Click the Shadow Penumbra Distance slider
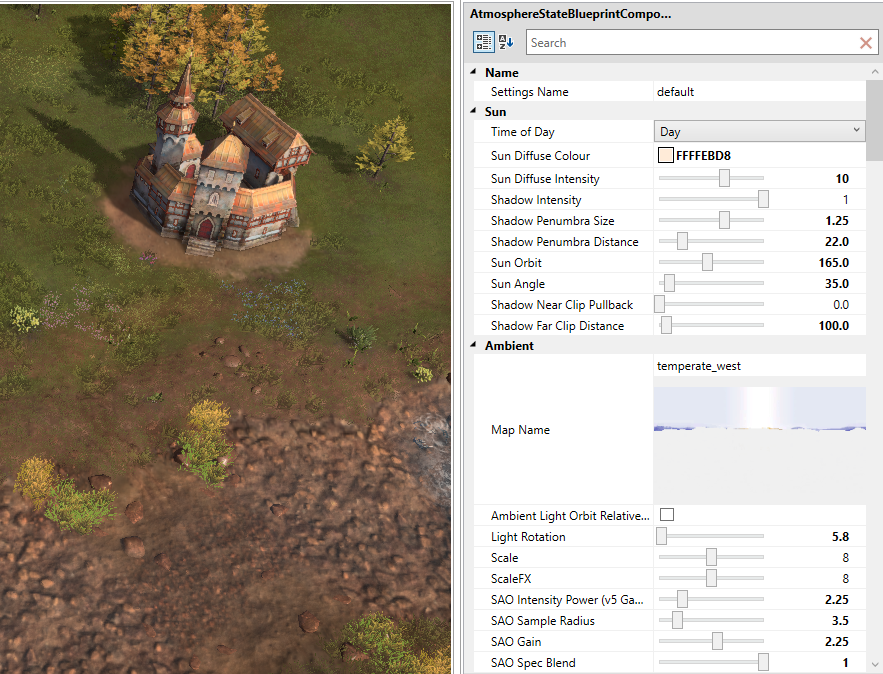 711,241
